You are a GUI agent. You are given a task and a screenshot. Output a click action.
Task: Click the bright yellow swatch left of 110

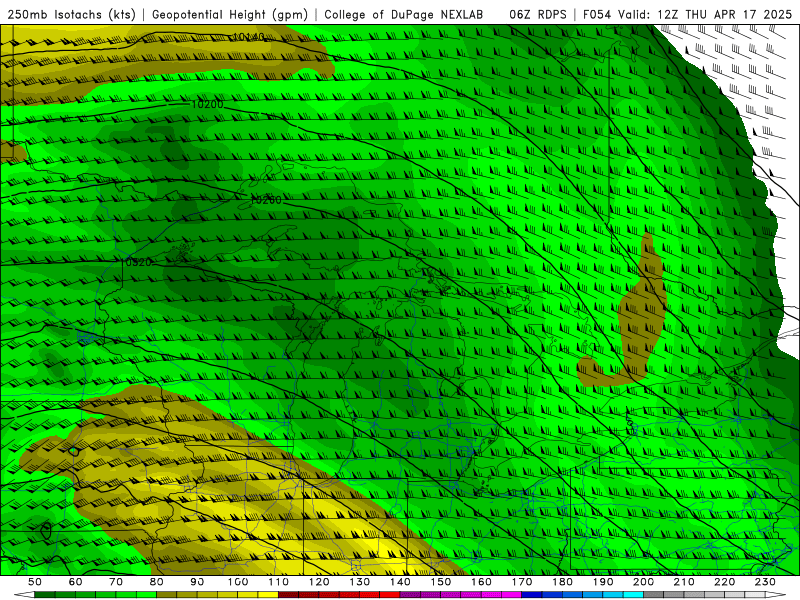point(268,595)
